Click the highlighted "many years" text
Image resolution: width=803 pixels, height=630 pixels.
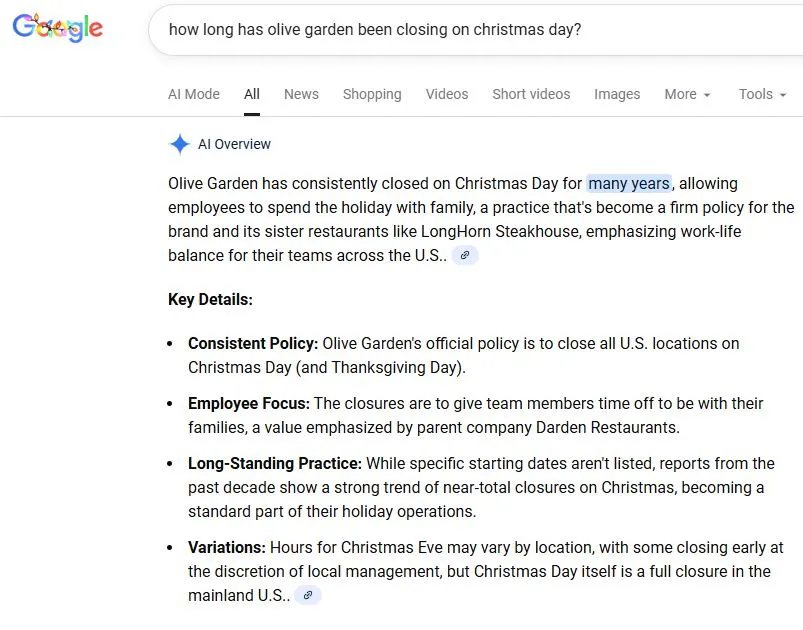point(629,184)
